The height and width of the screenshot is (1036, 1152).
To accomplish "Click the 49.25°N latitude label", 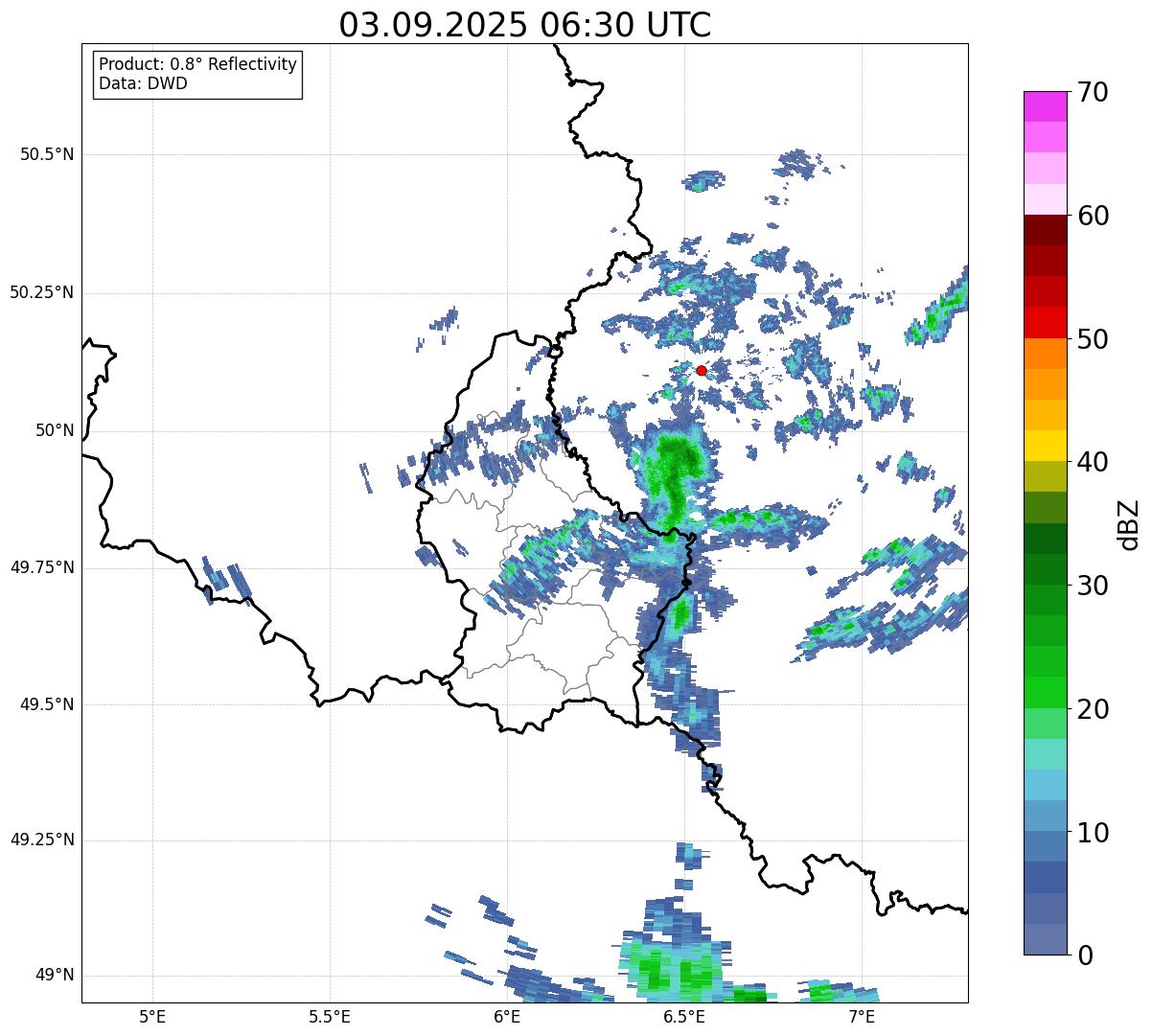I will [x=42, y=840].
